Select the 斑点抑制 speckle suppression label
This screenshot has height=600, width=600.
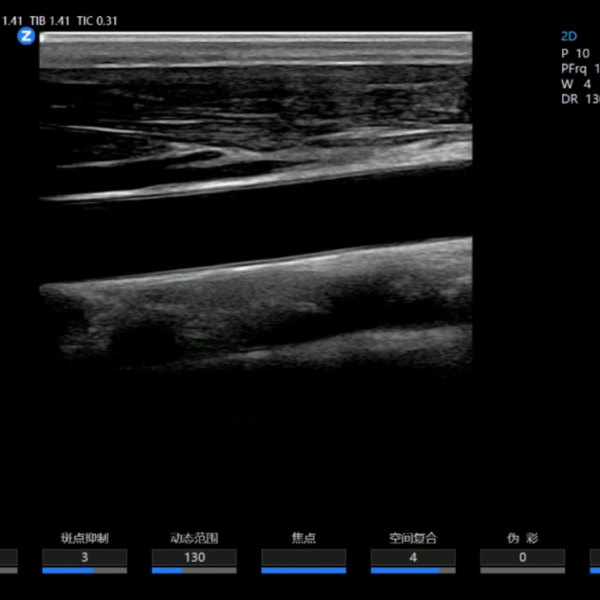click(85, 538)
